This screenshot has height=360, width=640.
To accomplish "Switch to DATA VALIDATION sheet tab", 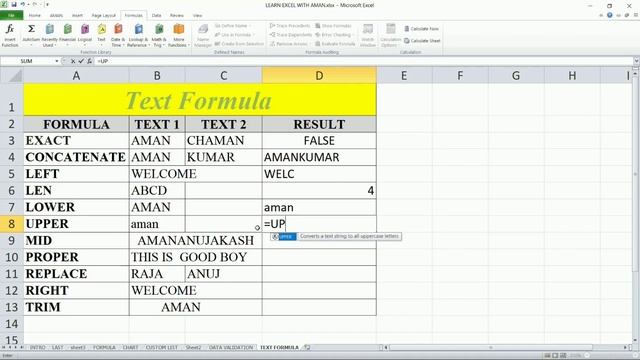I will 231,348.
